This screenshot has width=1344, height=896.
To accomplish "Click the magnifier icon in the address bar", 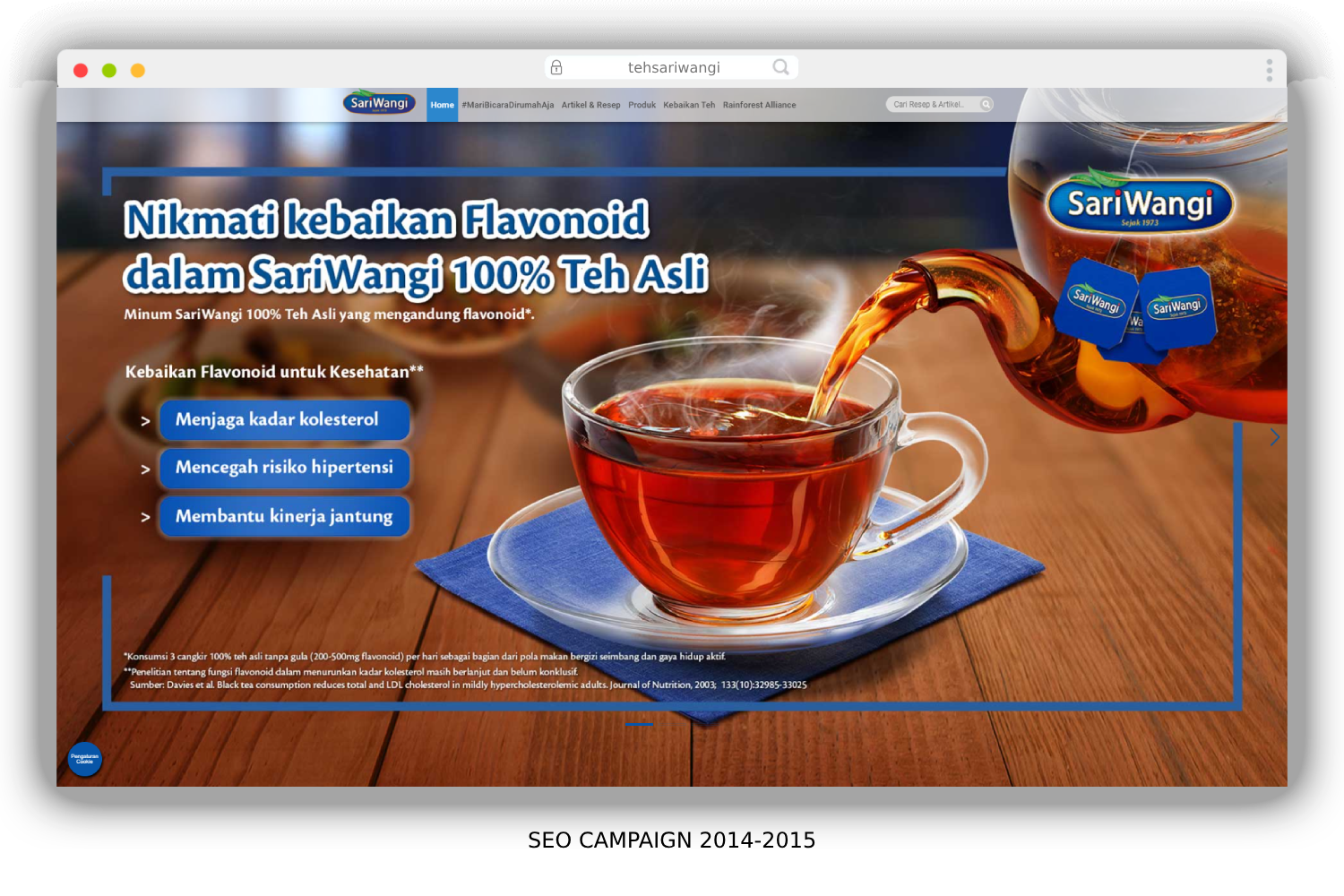I will tap(781, 67).
